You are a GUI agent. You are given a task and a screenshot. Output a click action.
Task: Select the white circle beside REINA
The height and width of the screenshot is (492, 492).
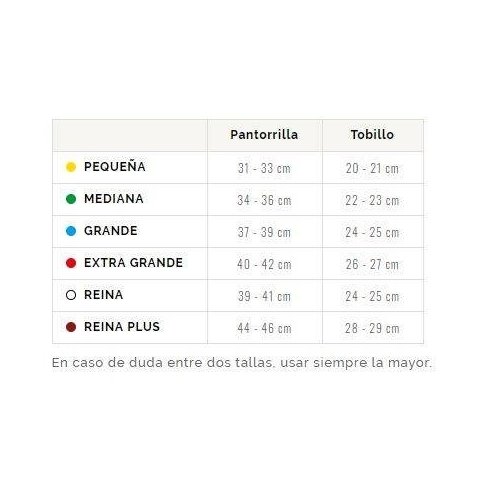pos(71,295)
